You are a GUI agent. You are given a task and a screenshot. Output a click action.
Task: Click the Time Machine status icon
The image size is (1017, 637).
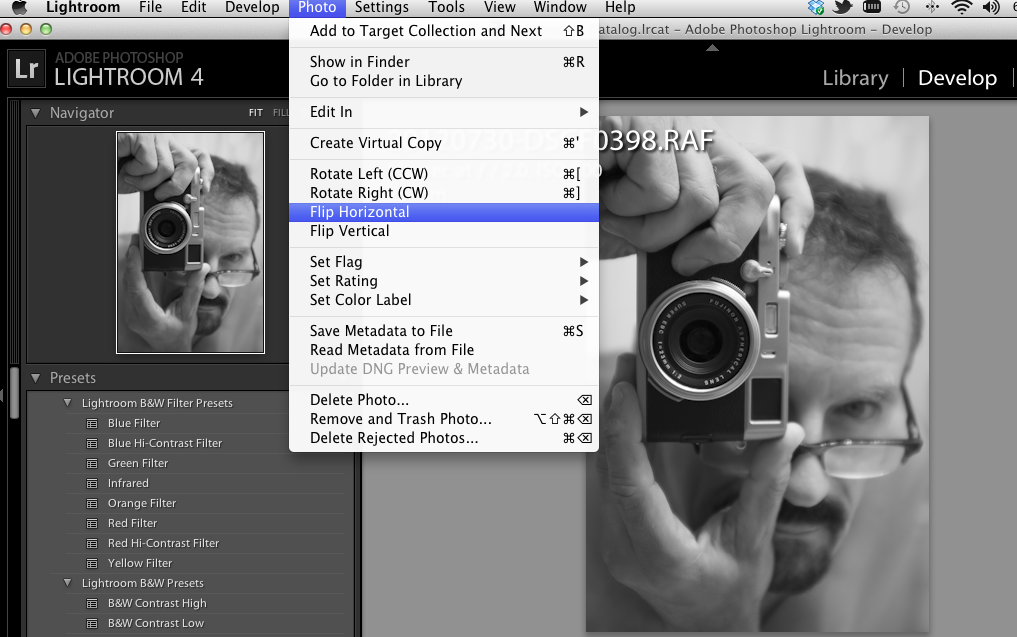click(x=901, y=8)
